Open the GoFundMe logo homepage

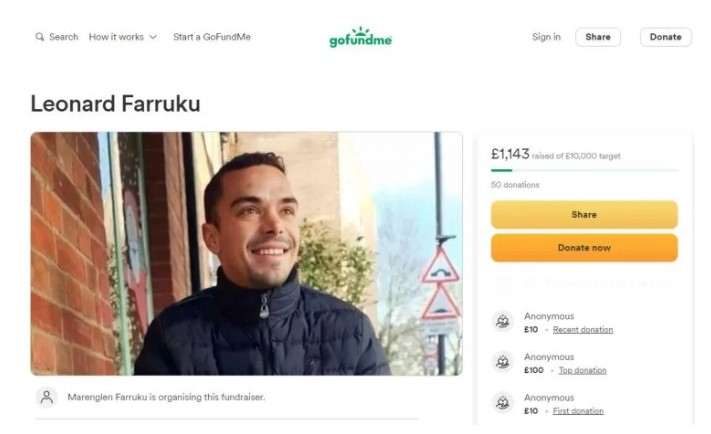[x=360, y=37]
